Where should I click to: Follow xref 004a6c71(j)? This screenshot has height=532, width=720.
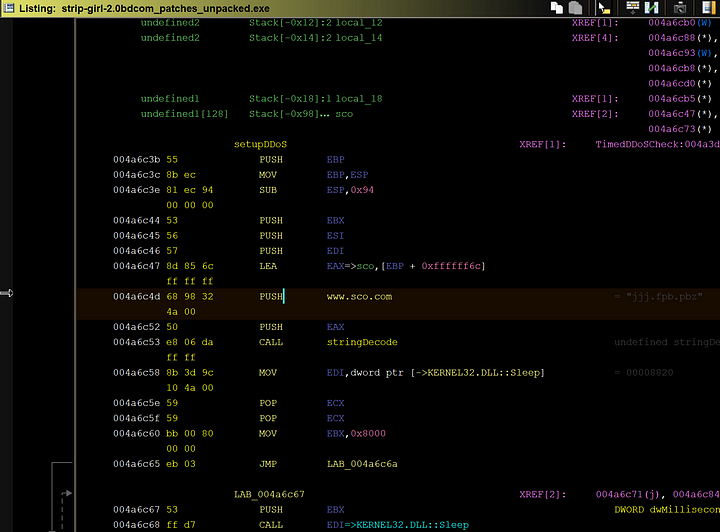tap(628, 494)
